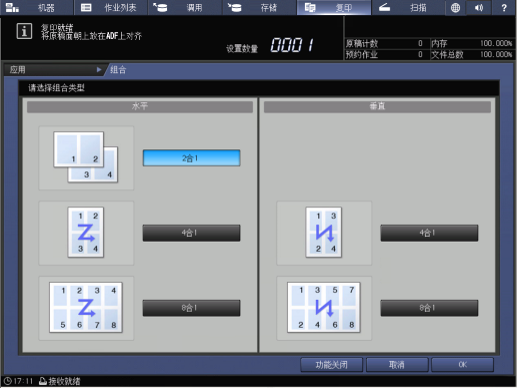Select vertical 4合1 combination
The height and width of the screenshot is (388, 517).
(429, 233)
